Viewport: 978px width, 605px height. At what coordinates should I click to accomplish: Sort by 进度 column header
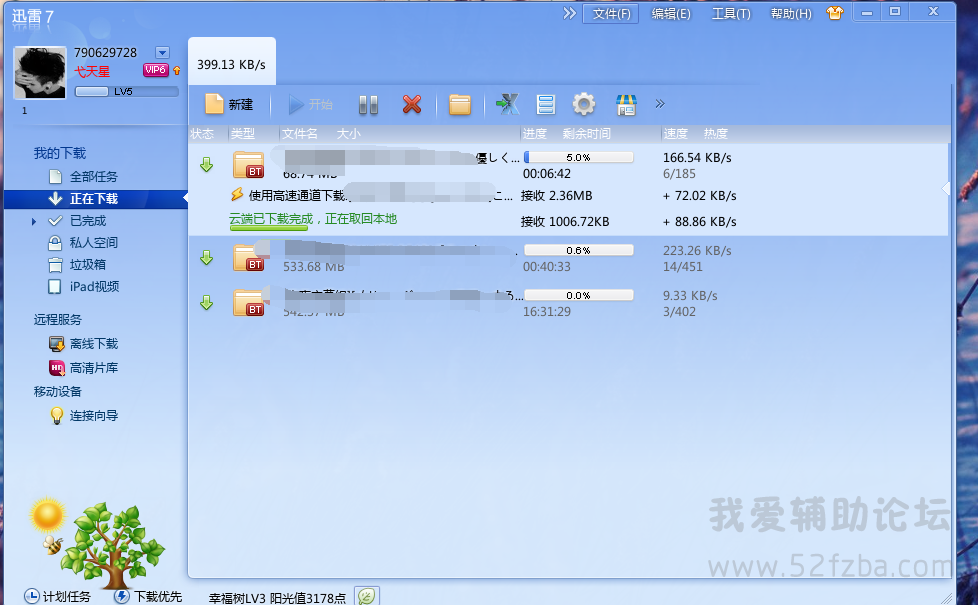point(535,133)
